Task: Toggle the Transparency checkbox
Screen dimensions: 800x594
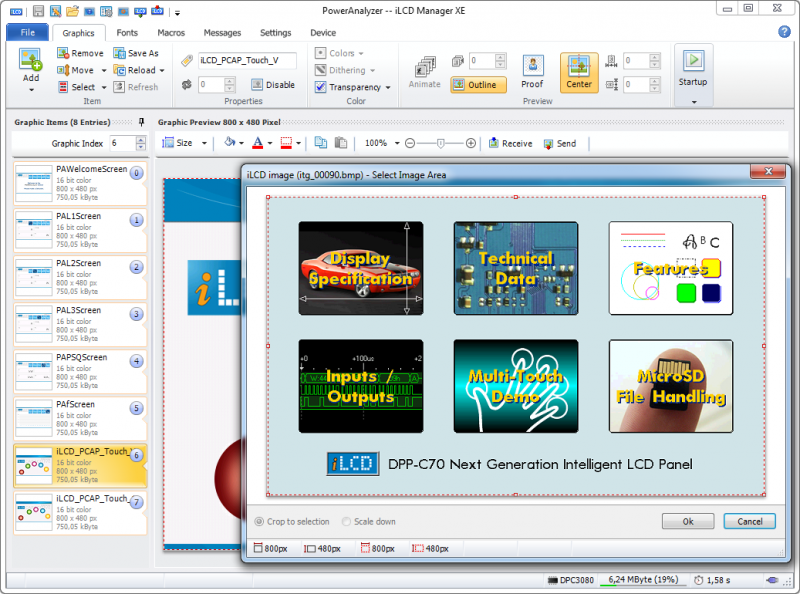Action: click(320, 87)
